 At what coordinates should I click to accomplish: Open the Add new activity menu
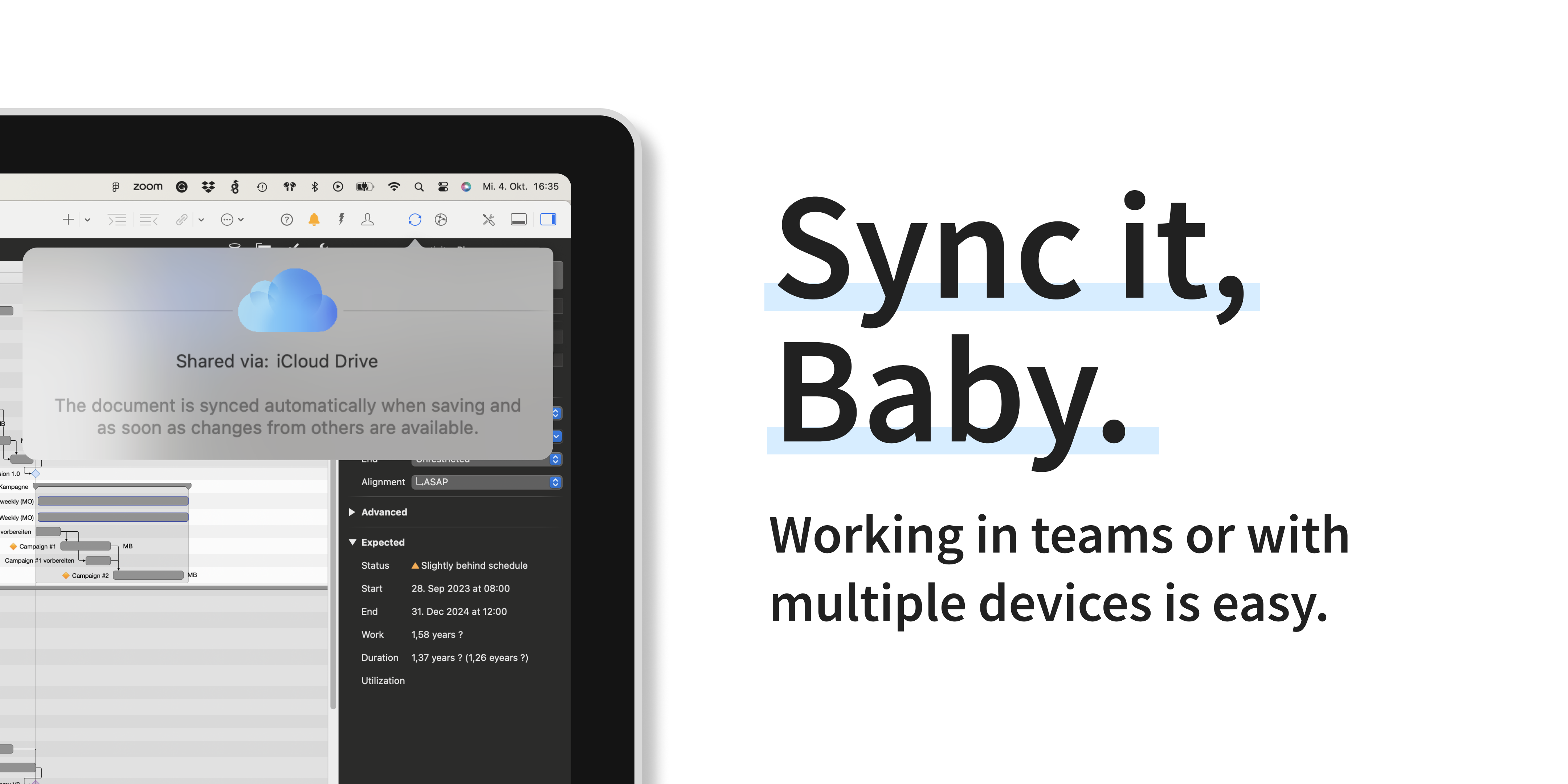pos(68,219)
